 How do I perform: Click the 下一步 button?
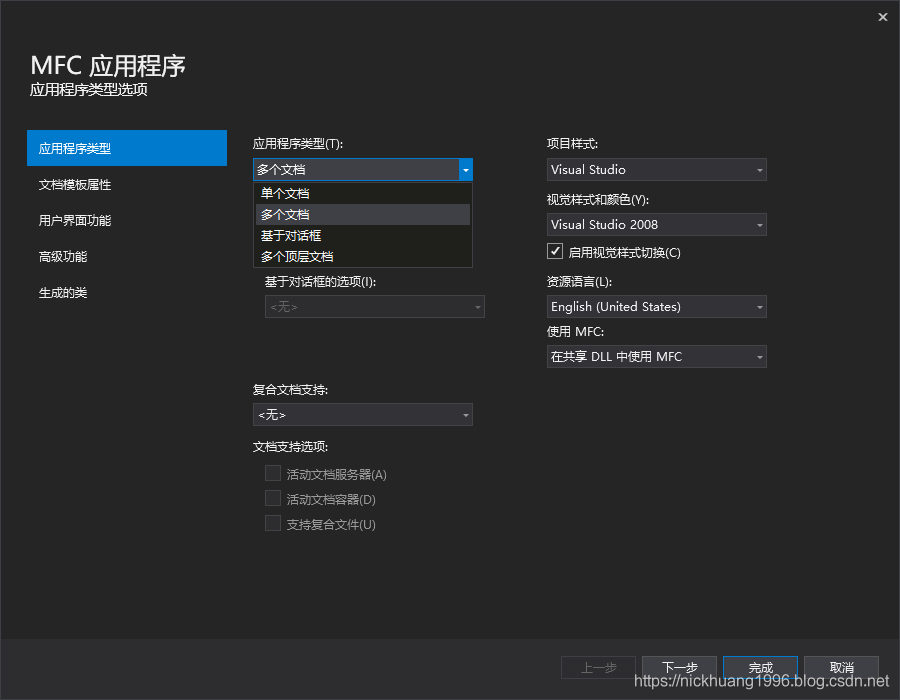[x=679, y=667]
